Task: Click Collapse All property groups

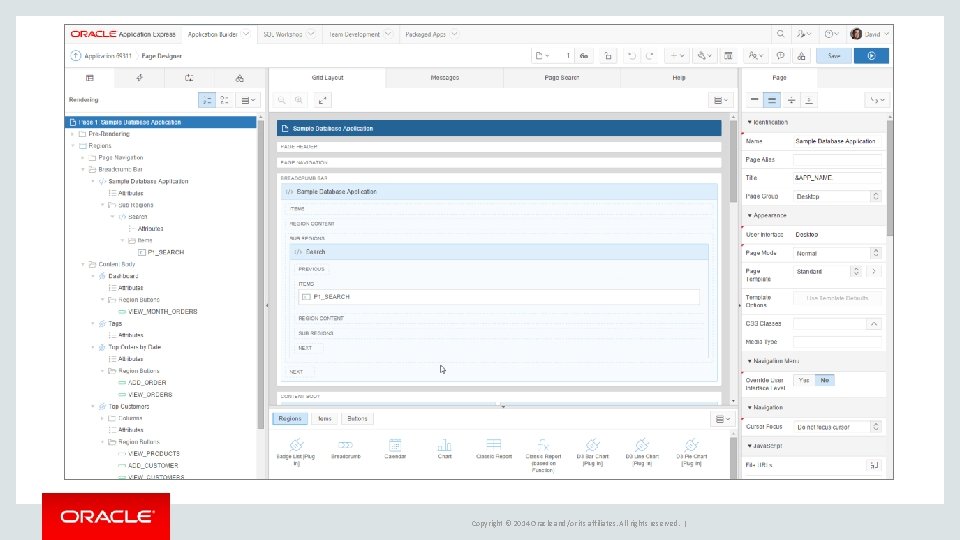Action: 791,100
